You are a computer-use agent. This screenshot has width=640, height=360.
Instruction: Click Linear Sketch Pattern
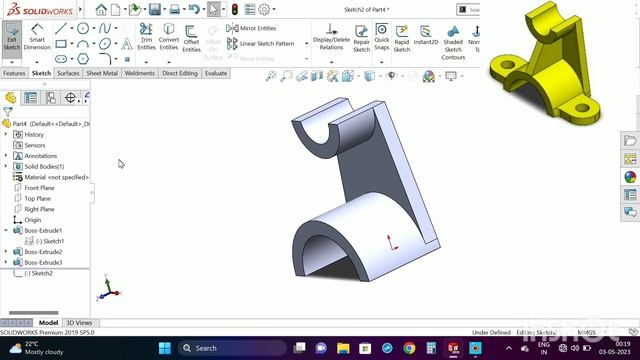[261, 43]
